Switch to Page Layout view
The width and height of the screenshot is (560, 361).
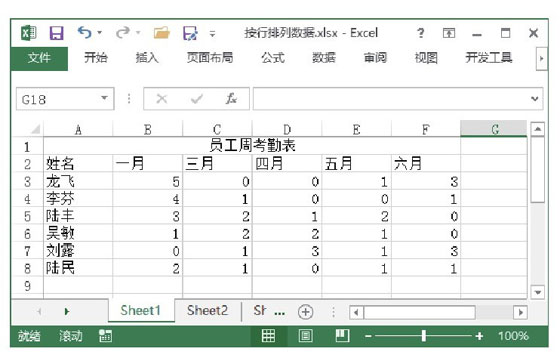coord(305,336)
